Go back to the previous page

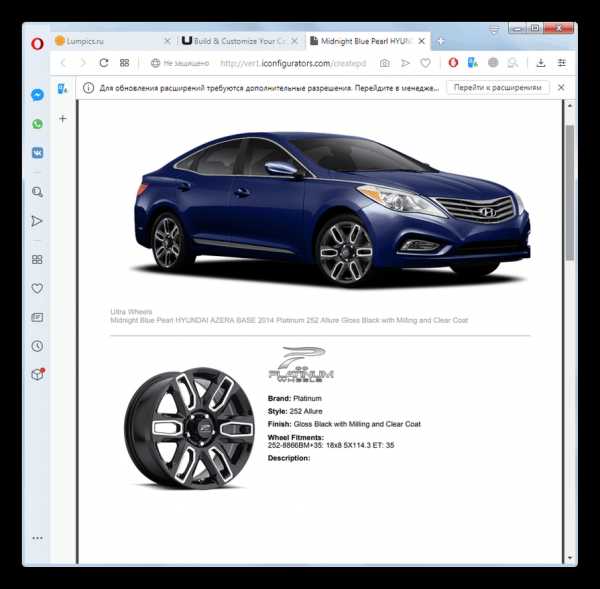[x=63, y=63]
